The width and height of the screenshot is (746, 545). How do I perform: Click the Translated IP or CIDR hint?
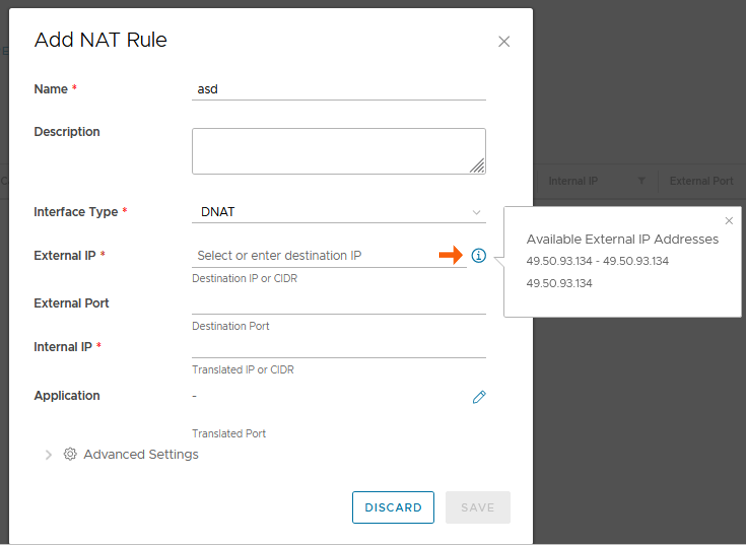[x=243, y=370]
